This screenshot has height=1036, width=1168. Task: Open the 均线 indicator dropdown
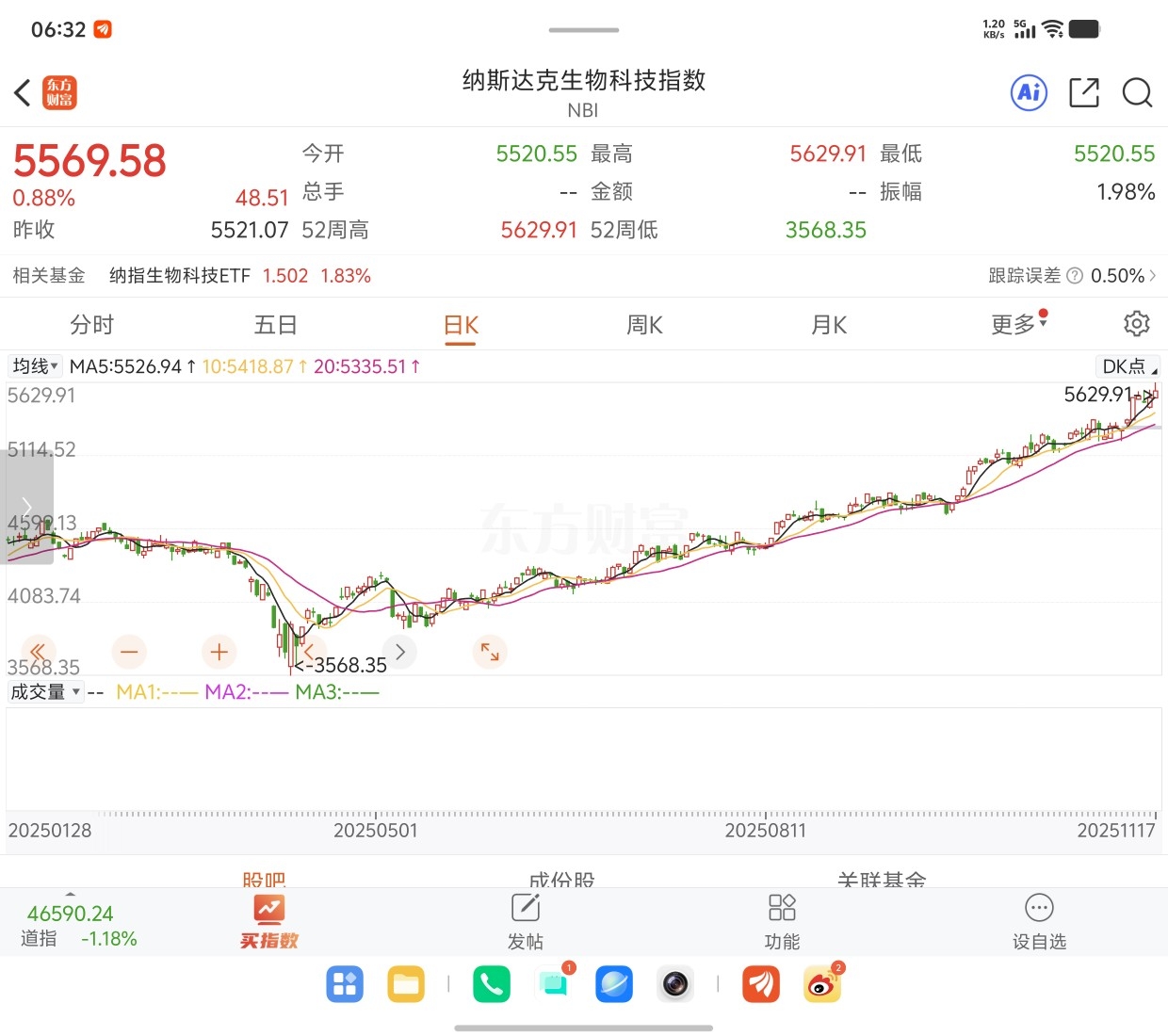tap(36, 366)
